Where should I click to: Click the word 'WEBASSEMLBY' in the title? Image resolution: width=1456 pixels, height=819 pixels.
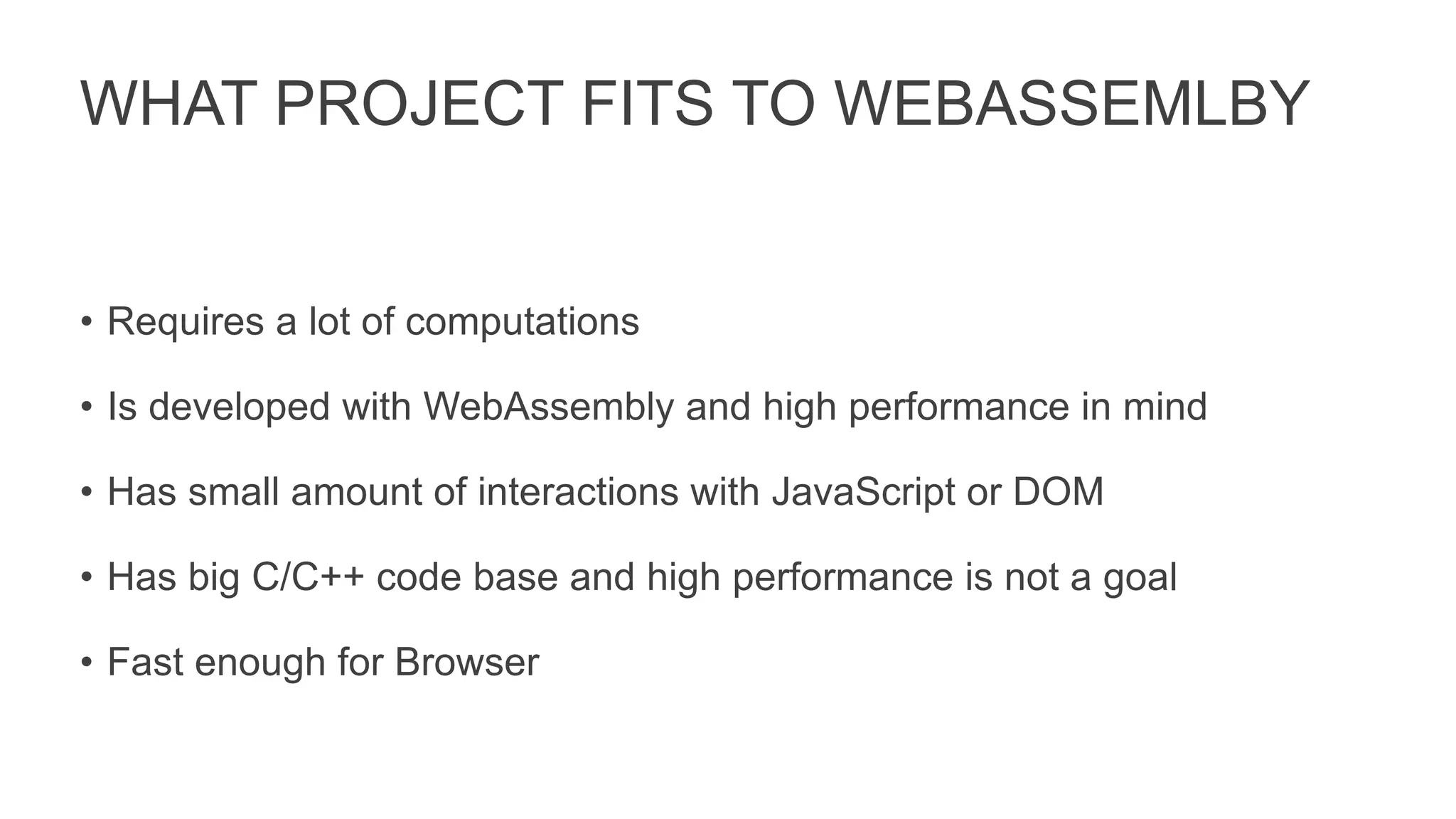coord(1071,104)
